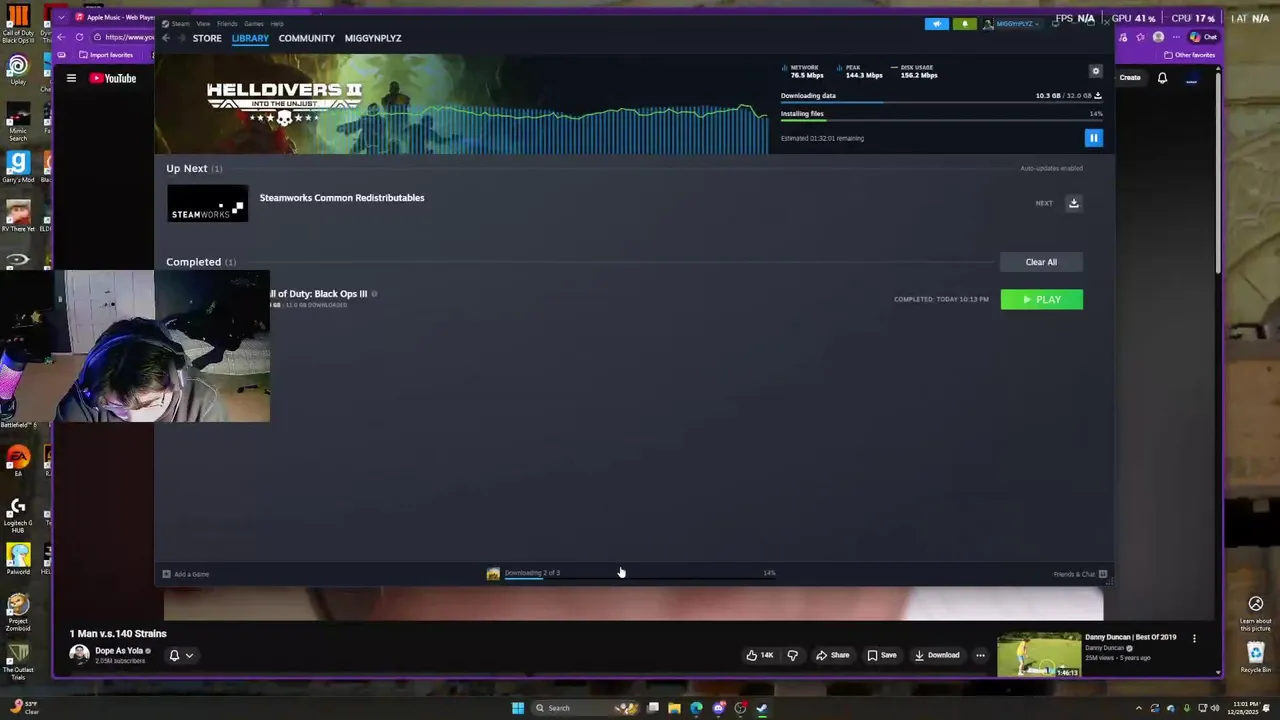Screen dimensions: 1280x720
Task: Open the Help menu in Steam
Action: coord(277,23)
